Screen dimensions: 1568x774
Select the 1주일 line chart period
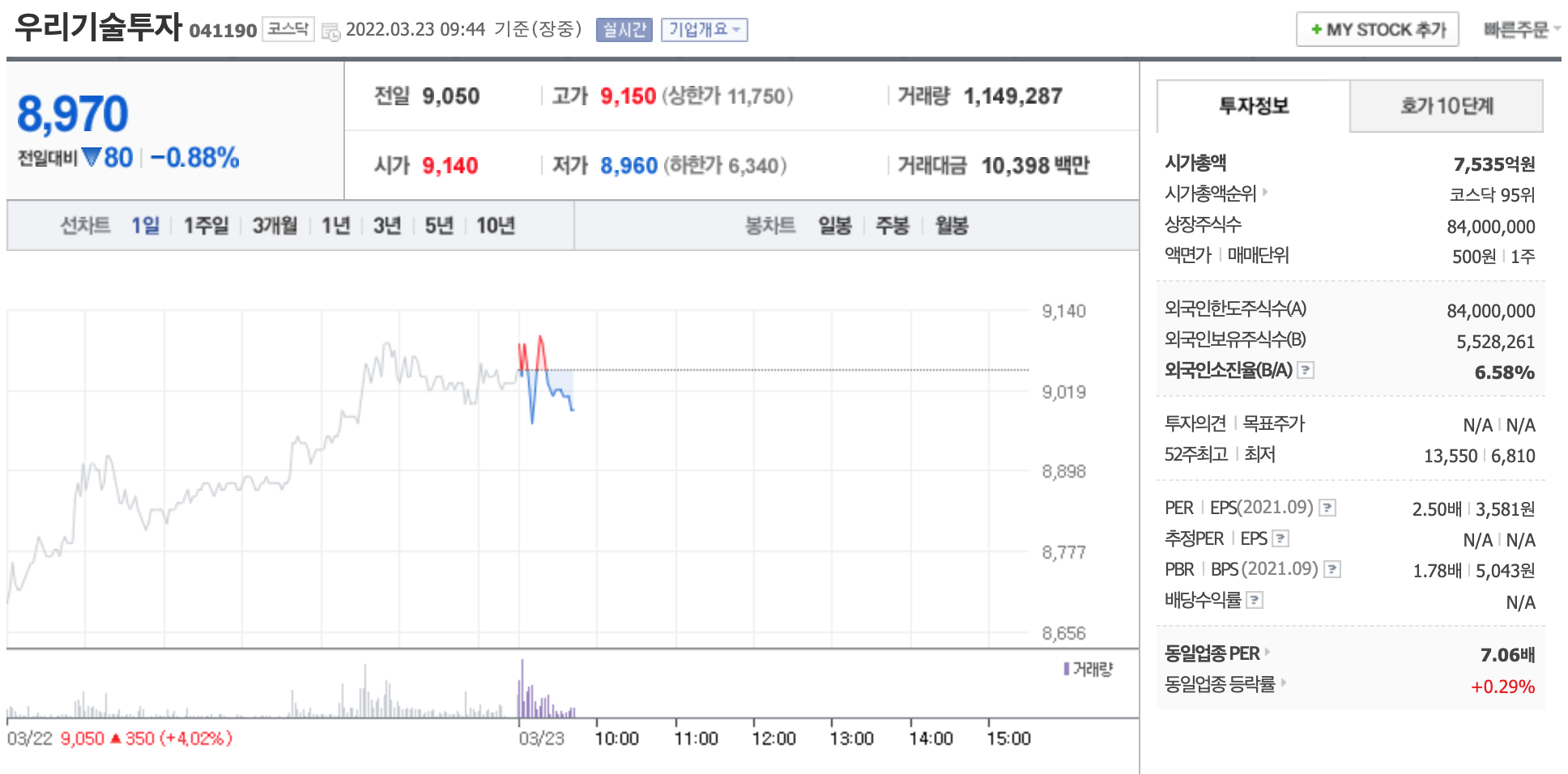[x=206, y=225]
